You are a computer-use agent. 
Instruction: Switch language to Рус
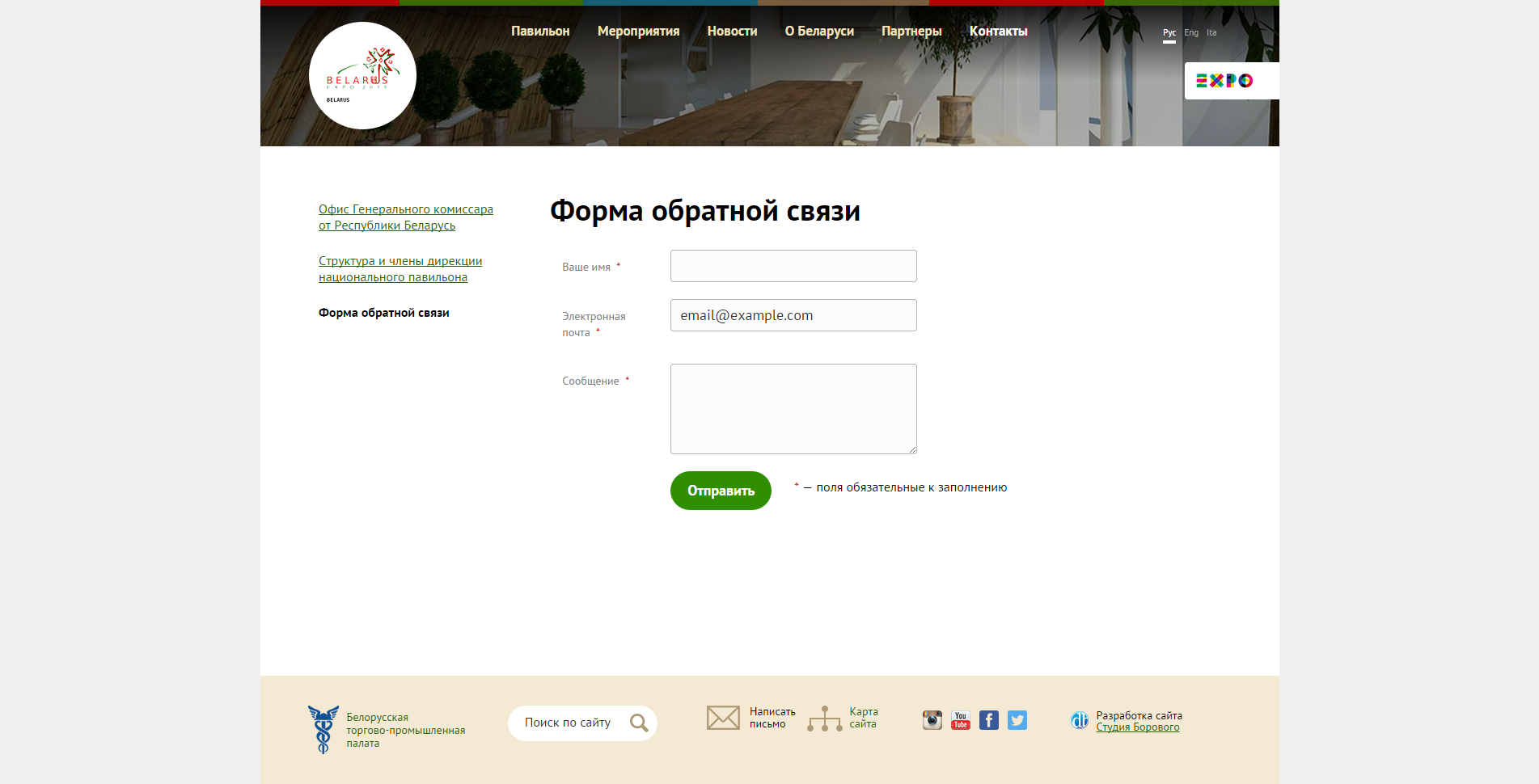tap(1169, 33)
